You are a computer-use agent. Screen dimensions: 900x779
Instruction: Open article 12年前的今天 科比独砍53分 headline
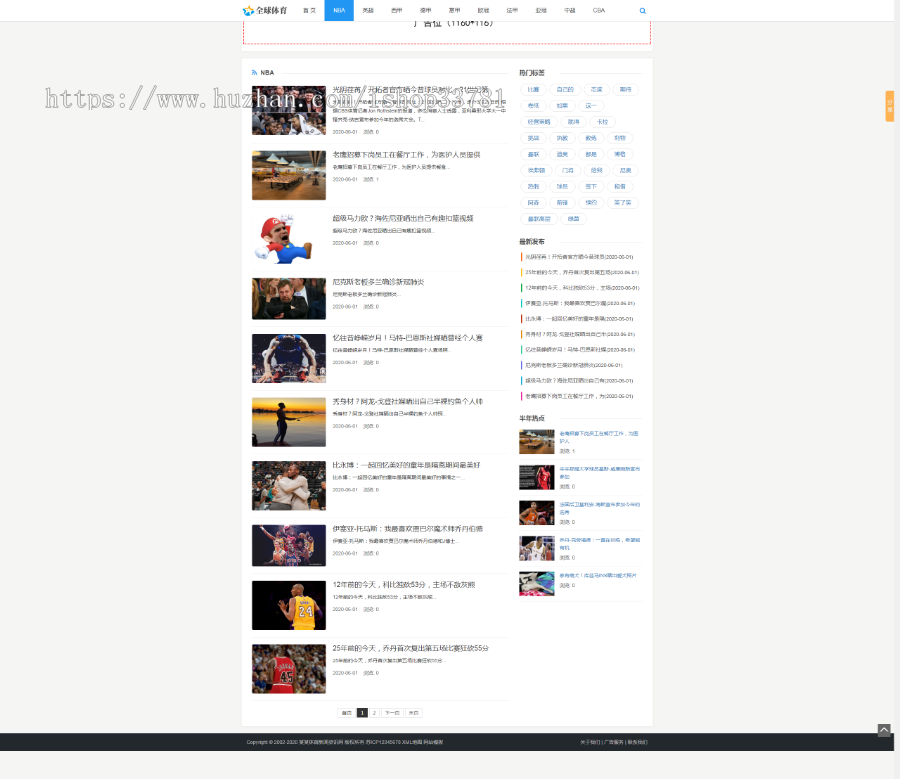click(403, 584)
